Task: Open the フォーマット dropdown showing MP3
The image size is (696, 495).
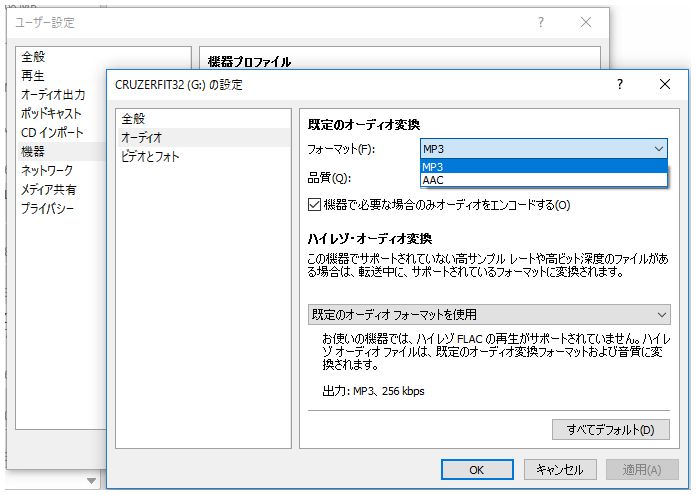Action: [x=543, y=149]
